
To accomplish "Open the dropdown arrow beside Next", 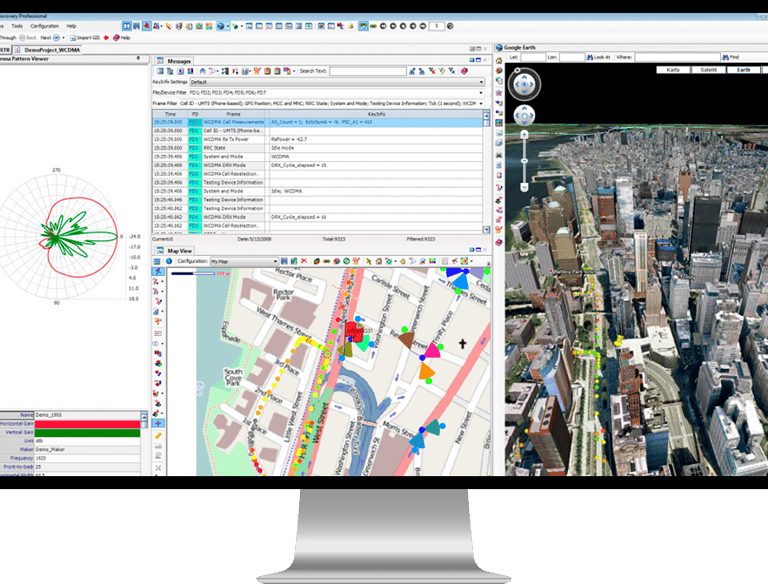I will pos(63,37).
